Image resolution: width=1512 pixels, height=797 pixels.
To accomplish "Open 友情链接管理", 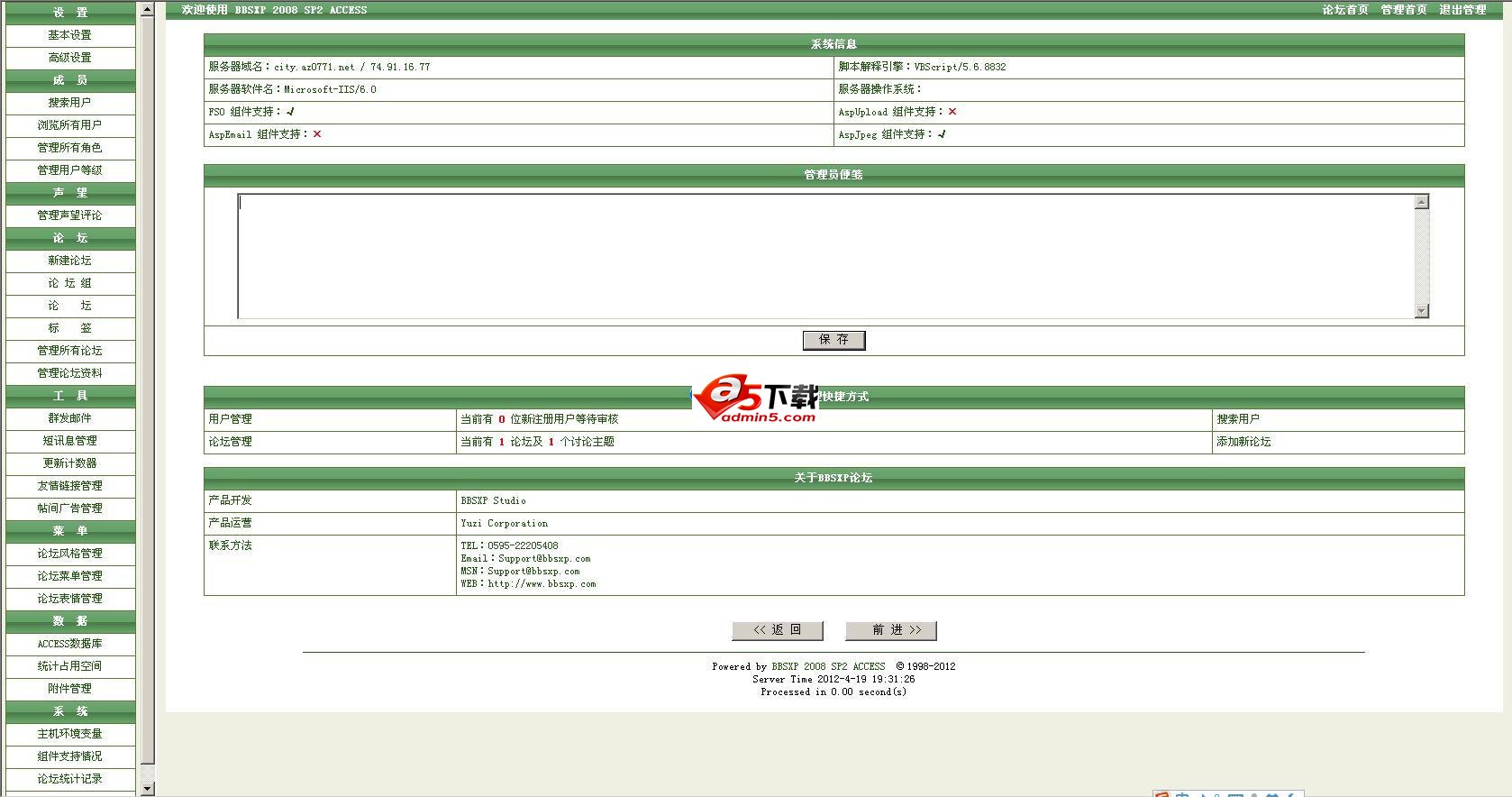I will pyautogui.click(x=69, y=486).
